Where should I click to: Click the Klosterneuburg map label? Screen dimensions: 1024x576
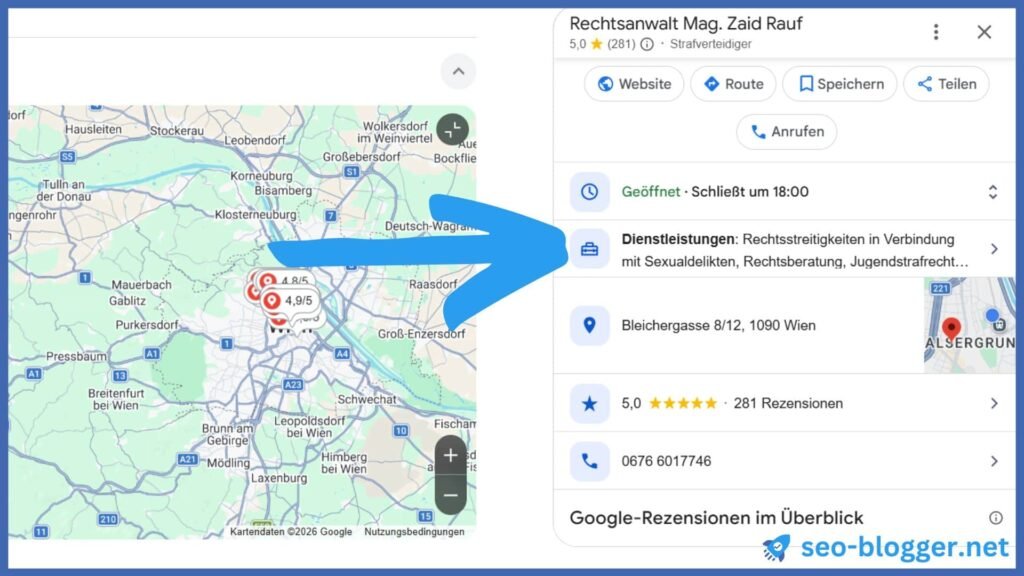tap(255, 215)
